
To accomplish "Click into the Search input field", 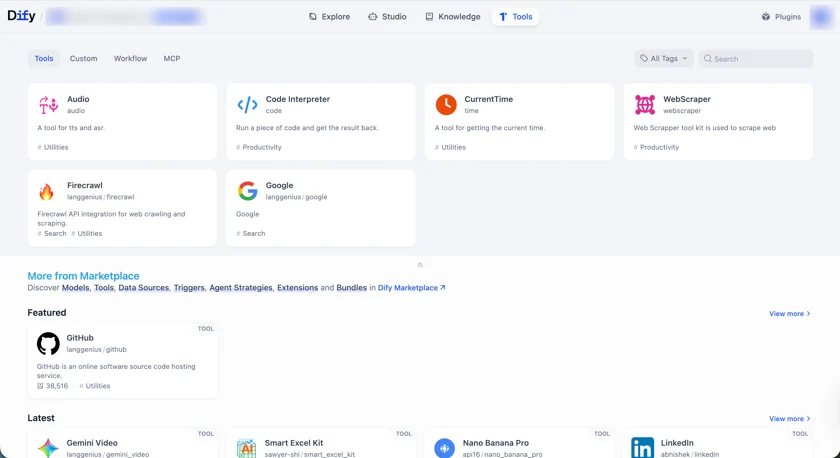I will [x=756, y=58].
